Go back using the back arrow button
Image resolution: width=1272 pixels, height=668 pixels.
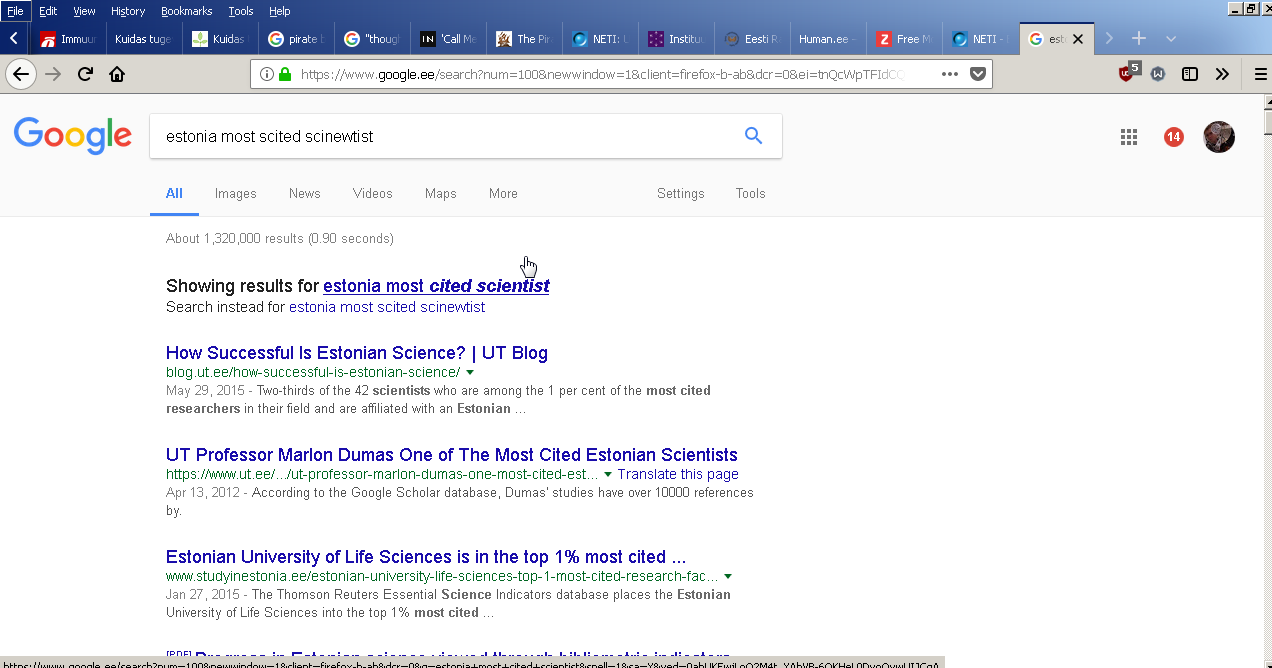tap(21, 74)
